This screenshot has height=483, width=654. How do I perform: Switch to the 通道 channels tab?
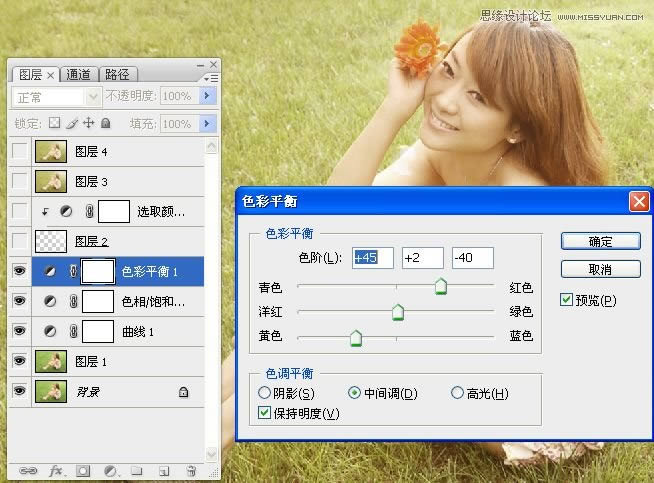pos(79,75)
